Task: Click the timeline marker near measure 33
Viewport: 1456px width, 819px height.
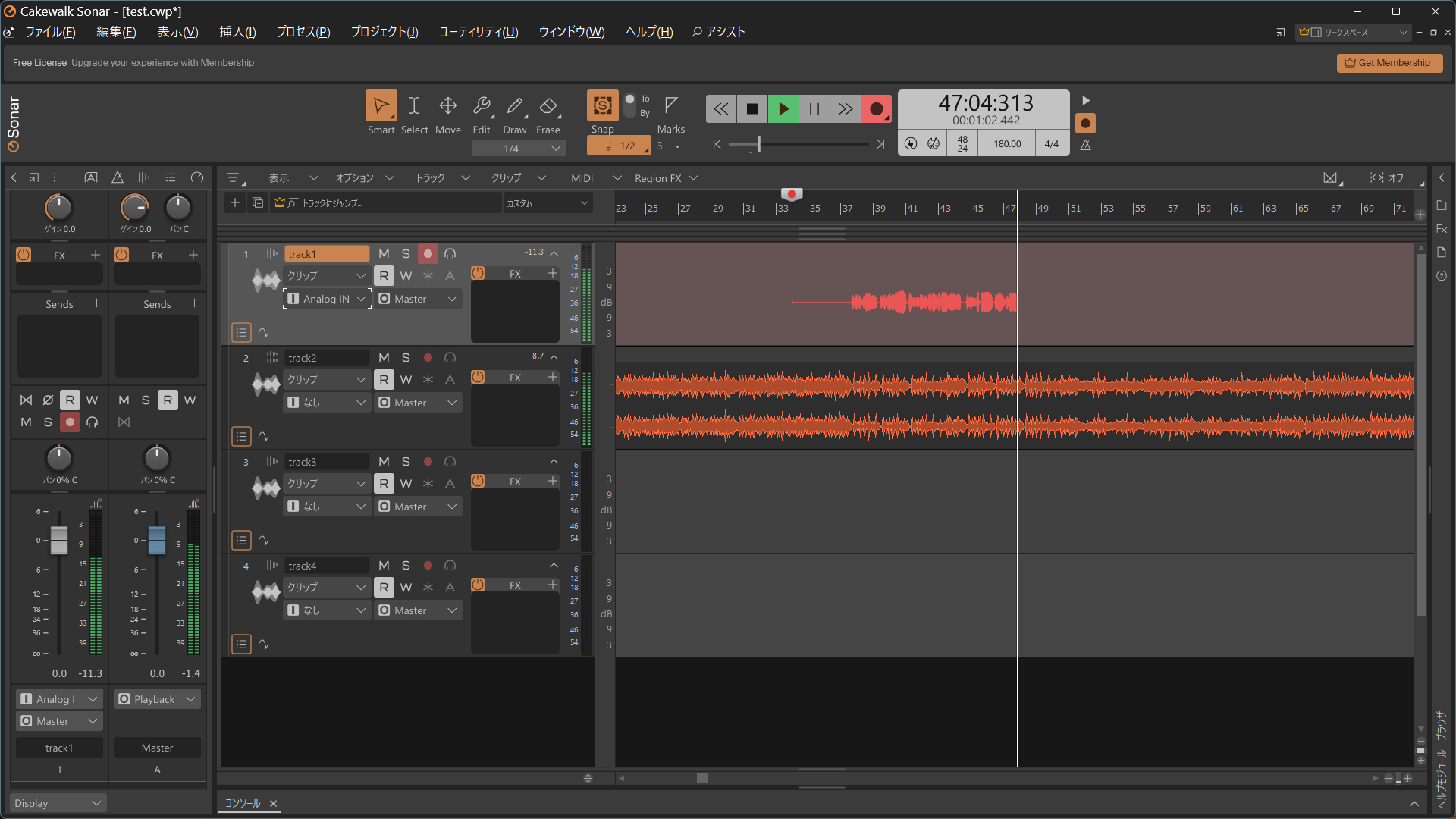Action: 791,194
